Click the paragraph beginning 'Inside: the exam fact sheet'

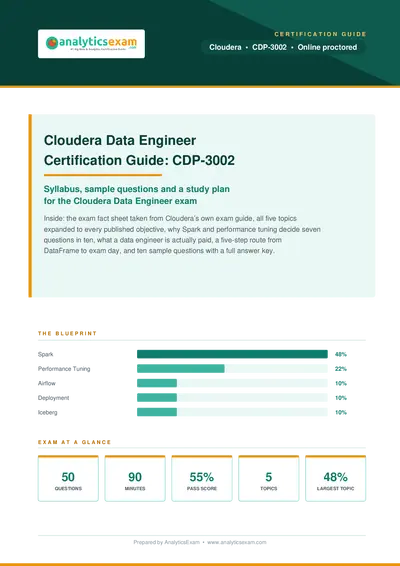182,234
